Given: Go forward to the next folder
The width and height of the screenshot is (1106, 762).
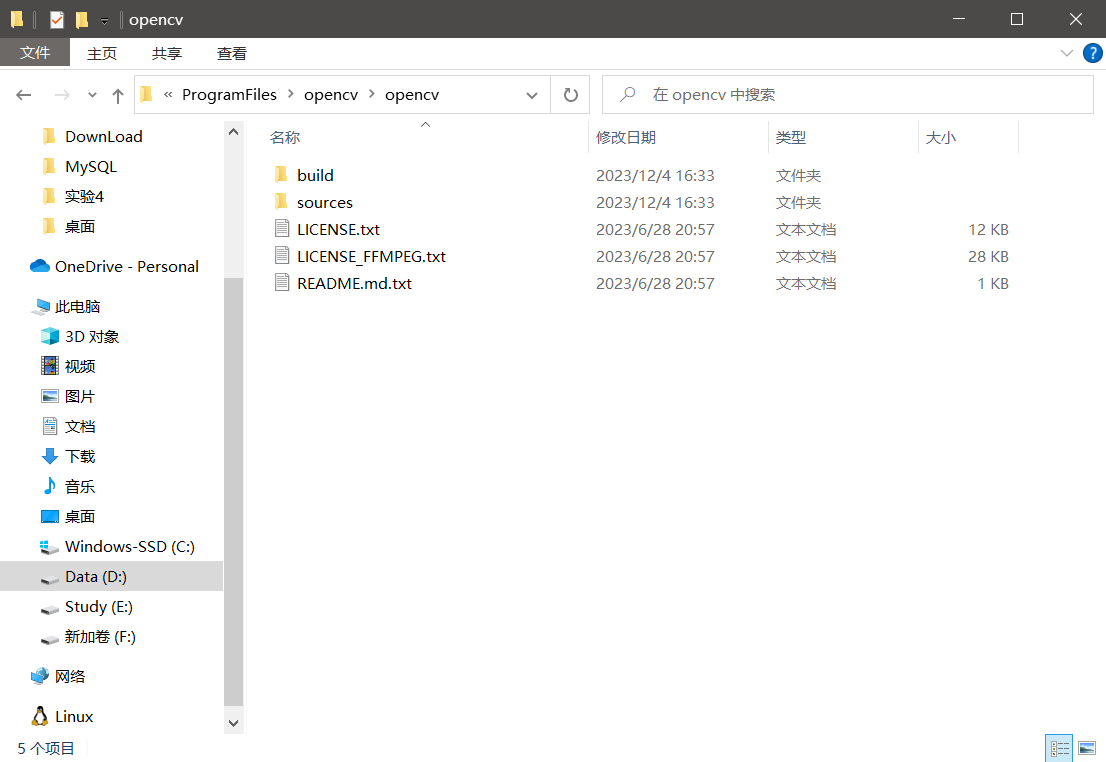Looking at the screenshot, I should (x=62, y=95).
